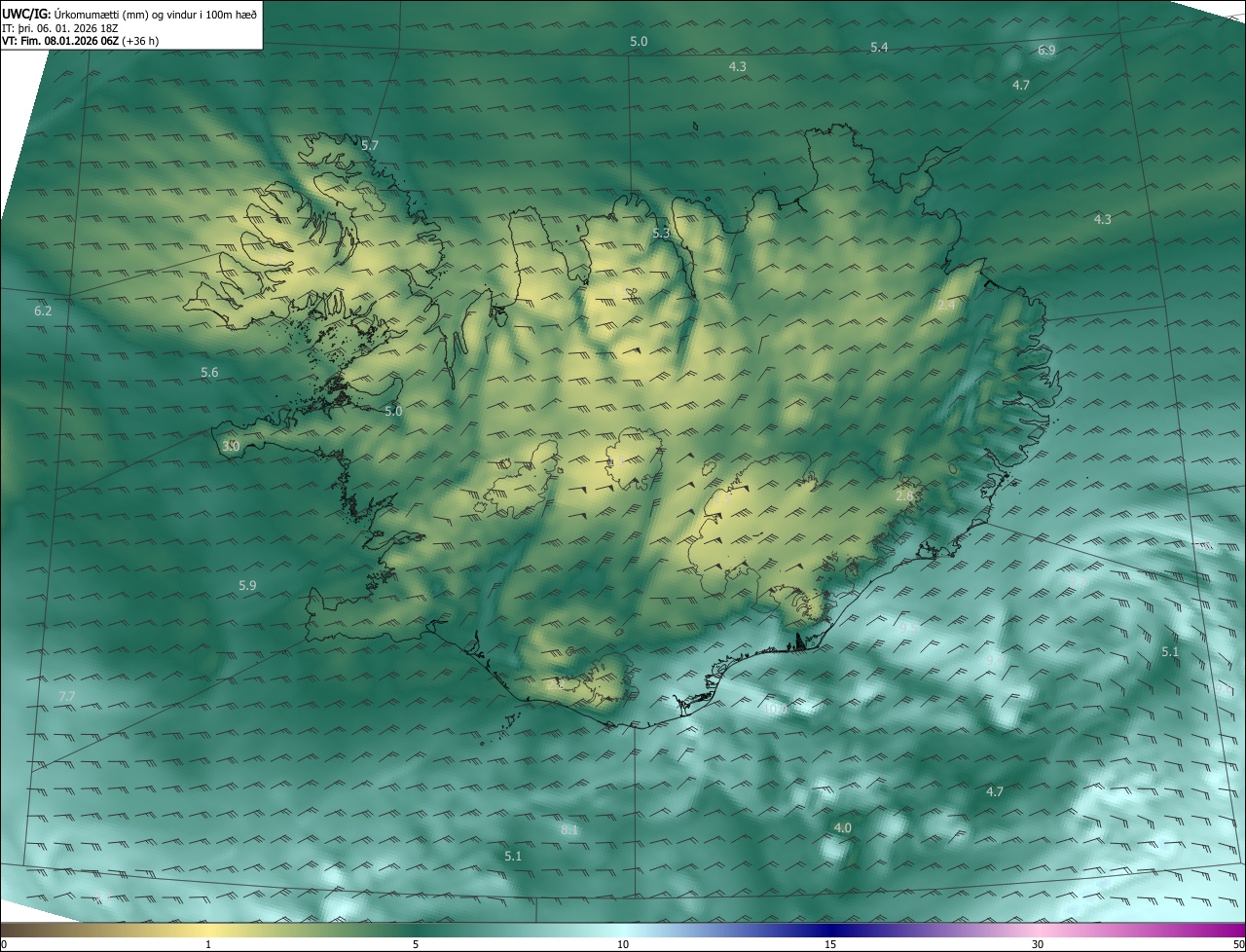Click the 8.1 value label
Viewport: 1246px width, 952px height.
coord(569,829)
